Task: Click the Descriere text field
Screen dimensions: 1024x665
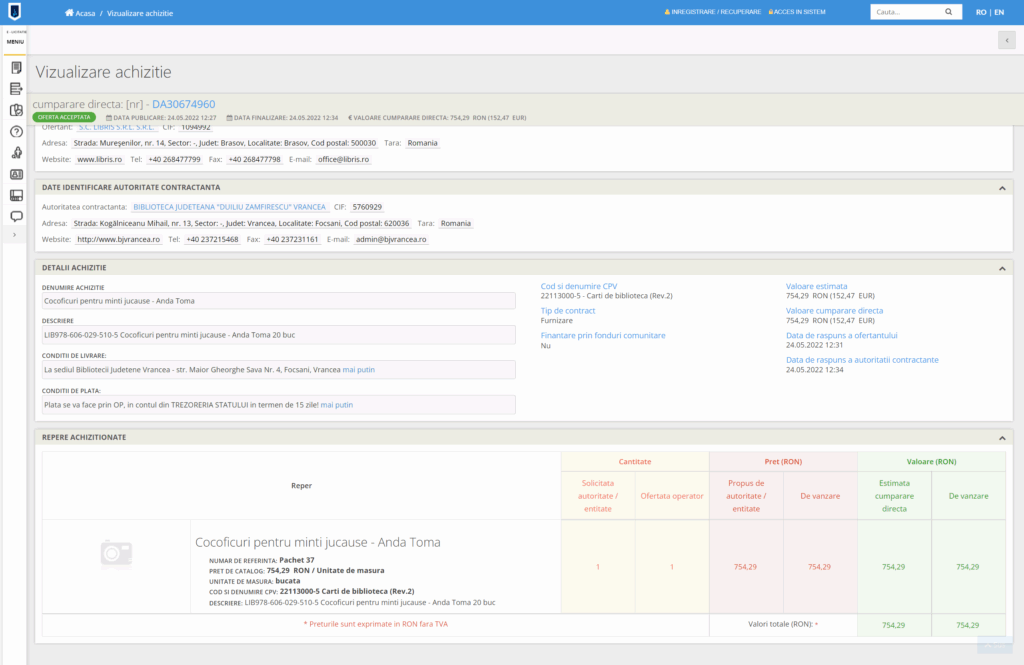Action: [x=278, y=335]
